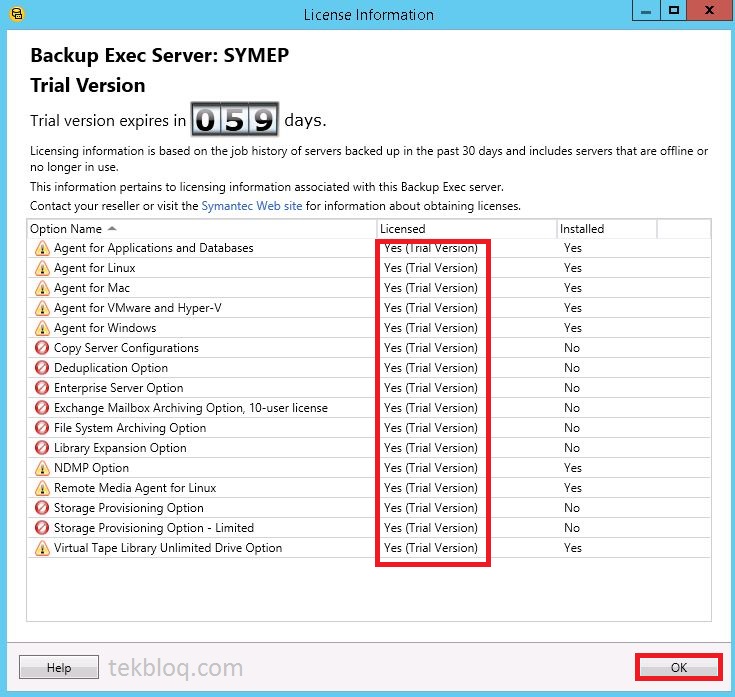
Task: Click warning icon next to Agent for Linux
Action: (42, 268)
